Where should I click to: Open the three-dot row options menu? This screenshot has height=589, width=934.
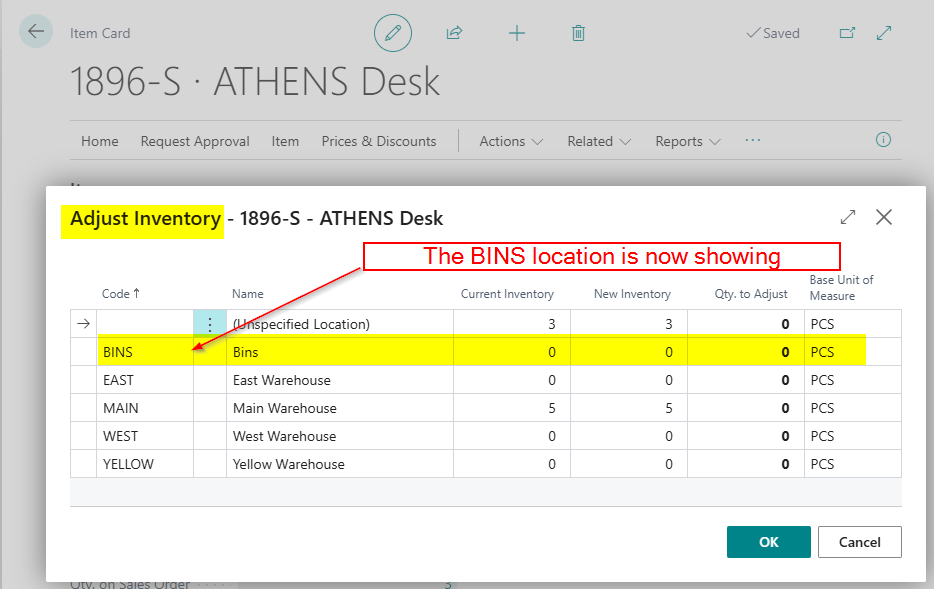pos(209,324)
